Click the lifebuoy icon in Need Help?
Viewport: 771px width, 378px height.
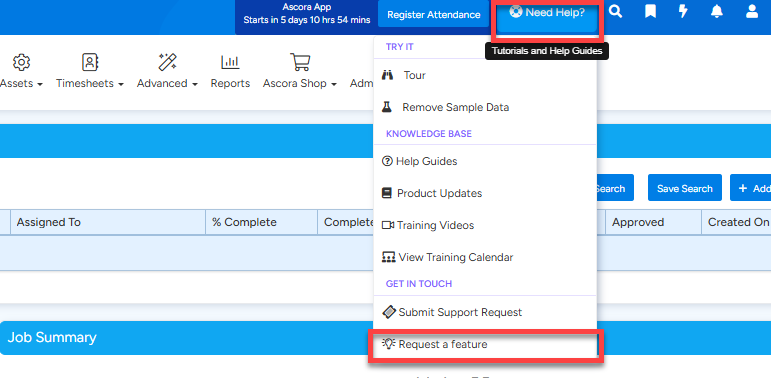coord(515,12)
